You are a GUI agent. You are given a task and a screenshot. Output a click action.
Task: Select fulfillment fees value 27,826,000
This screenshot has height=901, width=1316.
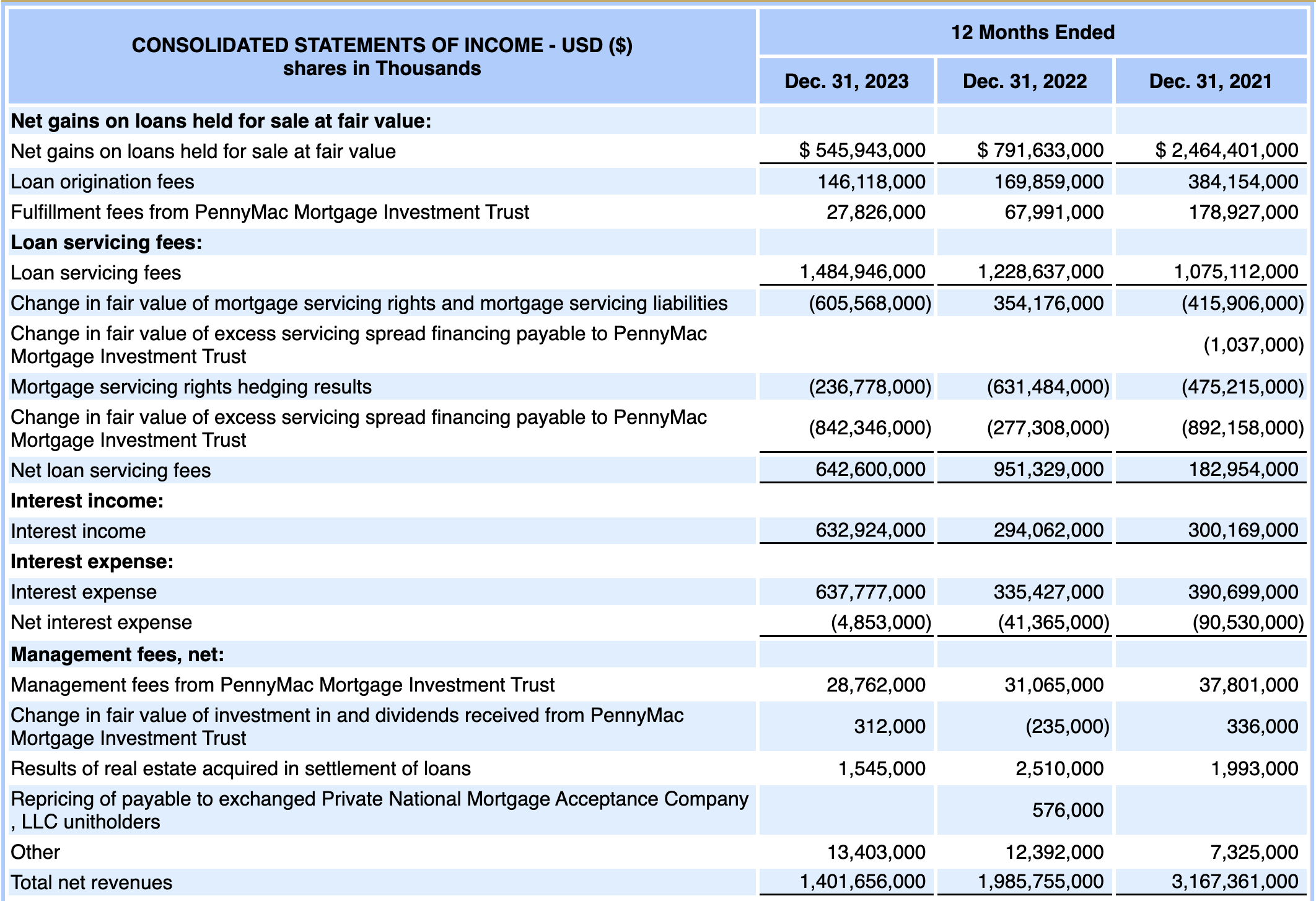(x=876, y=212)
